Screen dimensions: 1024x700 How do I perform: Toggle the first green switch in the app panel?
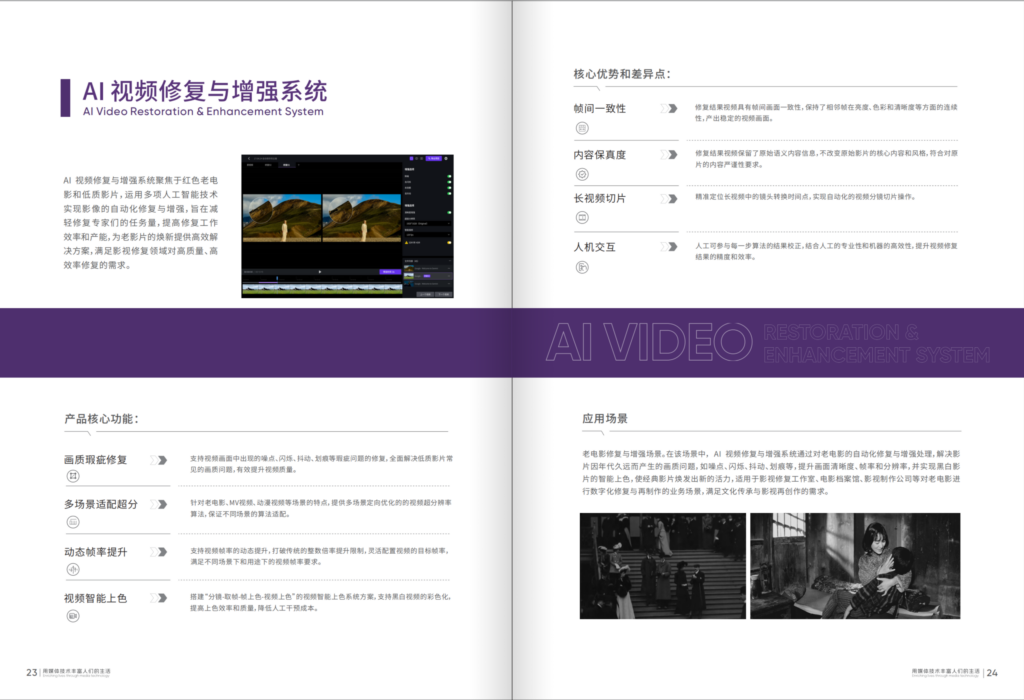[448, 178]
